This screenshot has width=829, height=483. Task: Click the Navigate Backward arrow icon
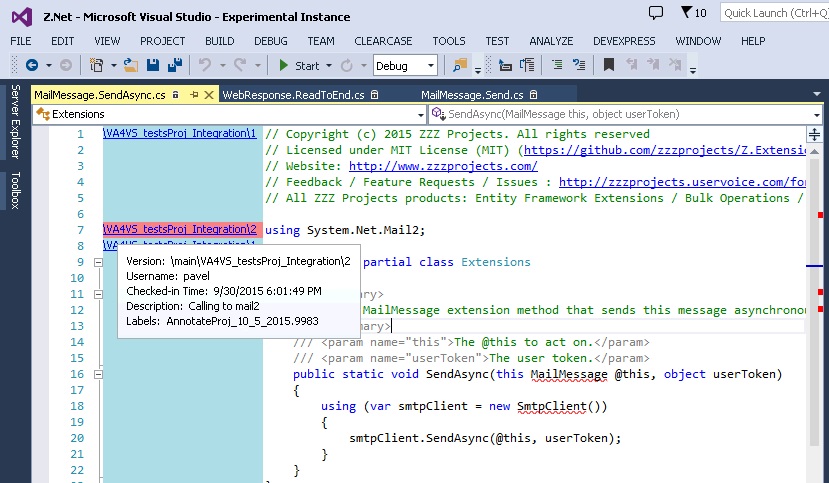click(x=32, y=65)
